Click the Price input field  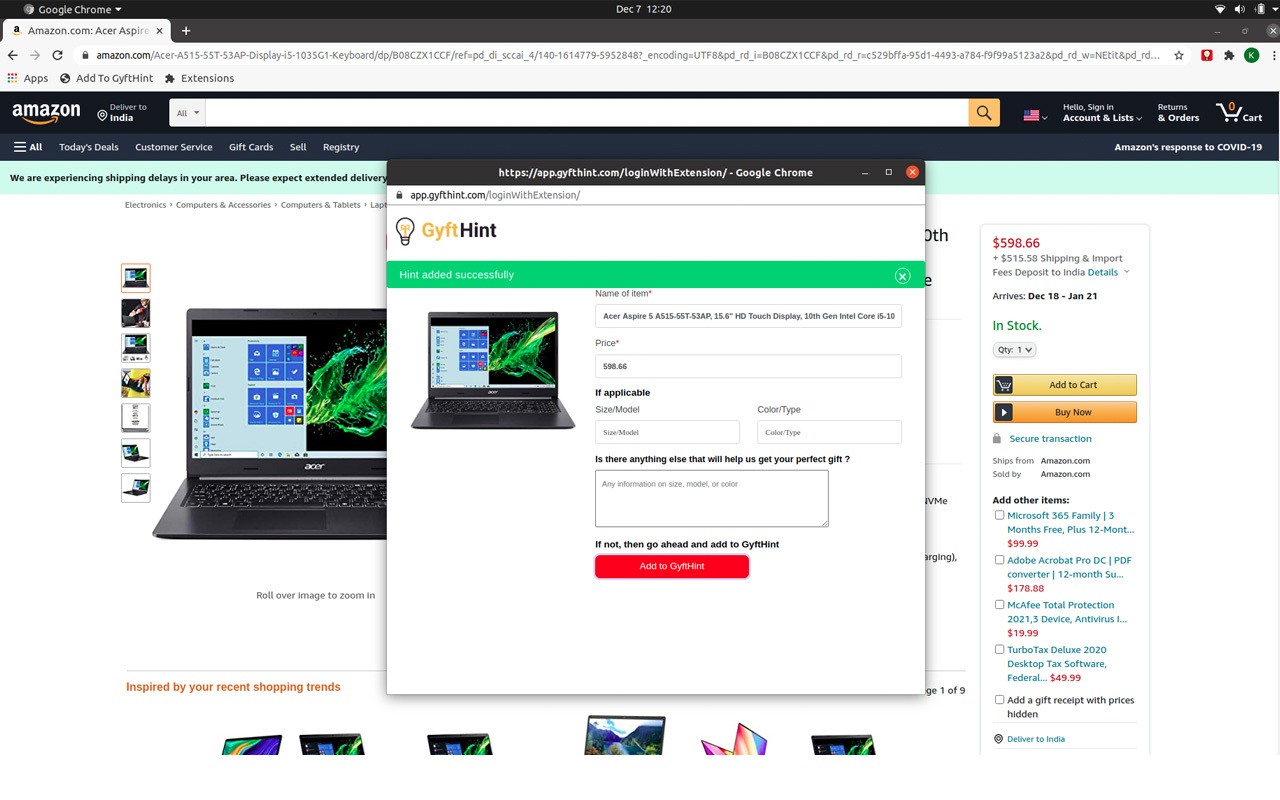coord(748,366)
